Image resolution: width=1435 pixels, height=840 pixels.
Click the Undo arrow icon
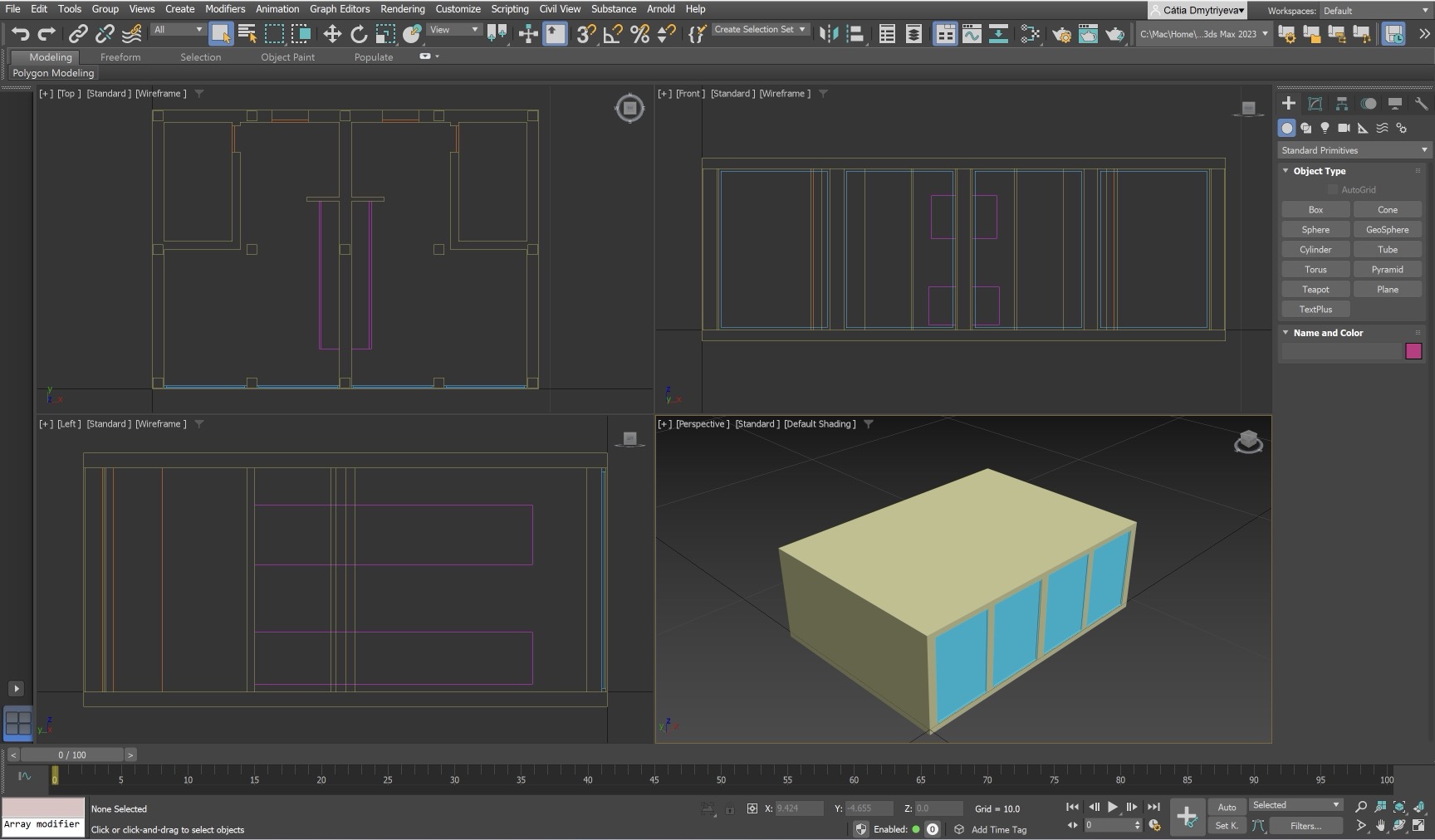pyautogui.click(x=20, y=34)
